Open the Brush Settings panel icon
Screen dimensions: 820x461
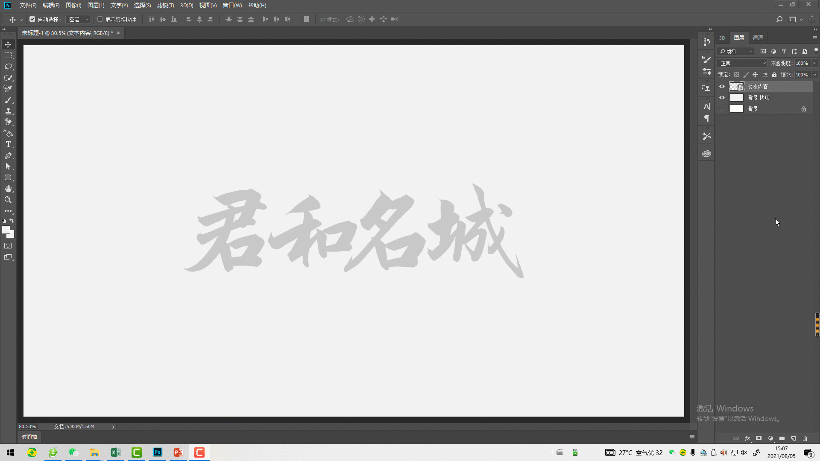point(707,60)
